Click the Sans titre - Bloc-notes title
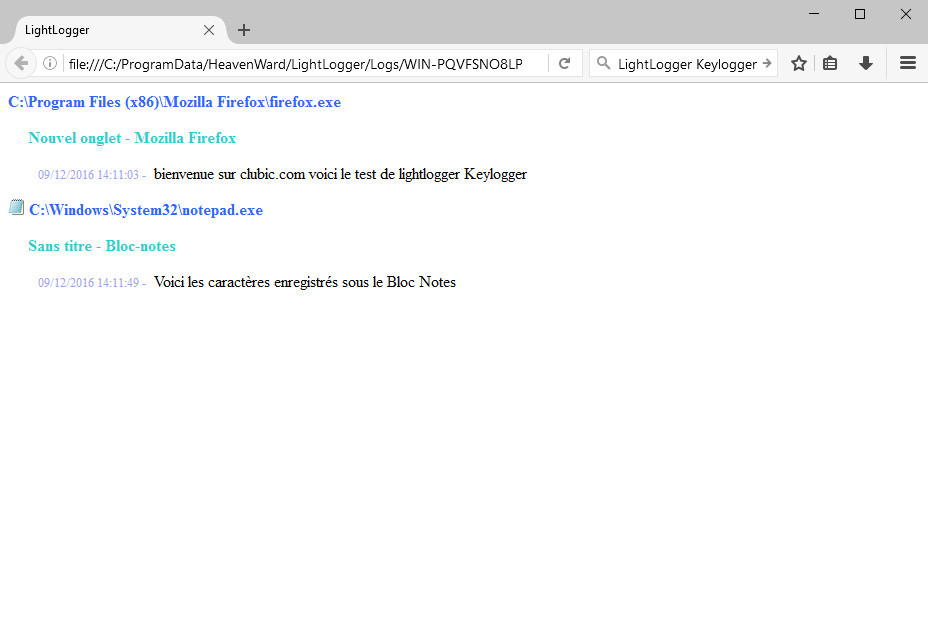The height and width of the screenshot is (641, 928). point(101,246)
